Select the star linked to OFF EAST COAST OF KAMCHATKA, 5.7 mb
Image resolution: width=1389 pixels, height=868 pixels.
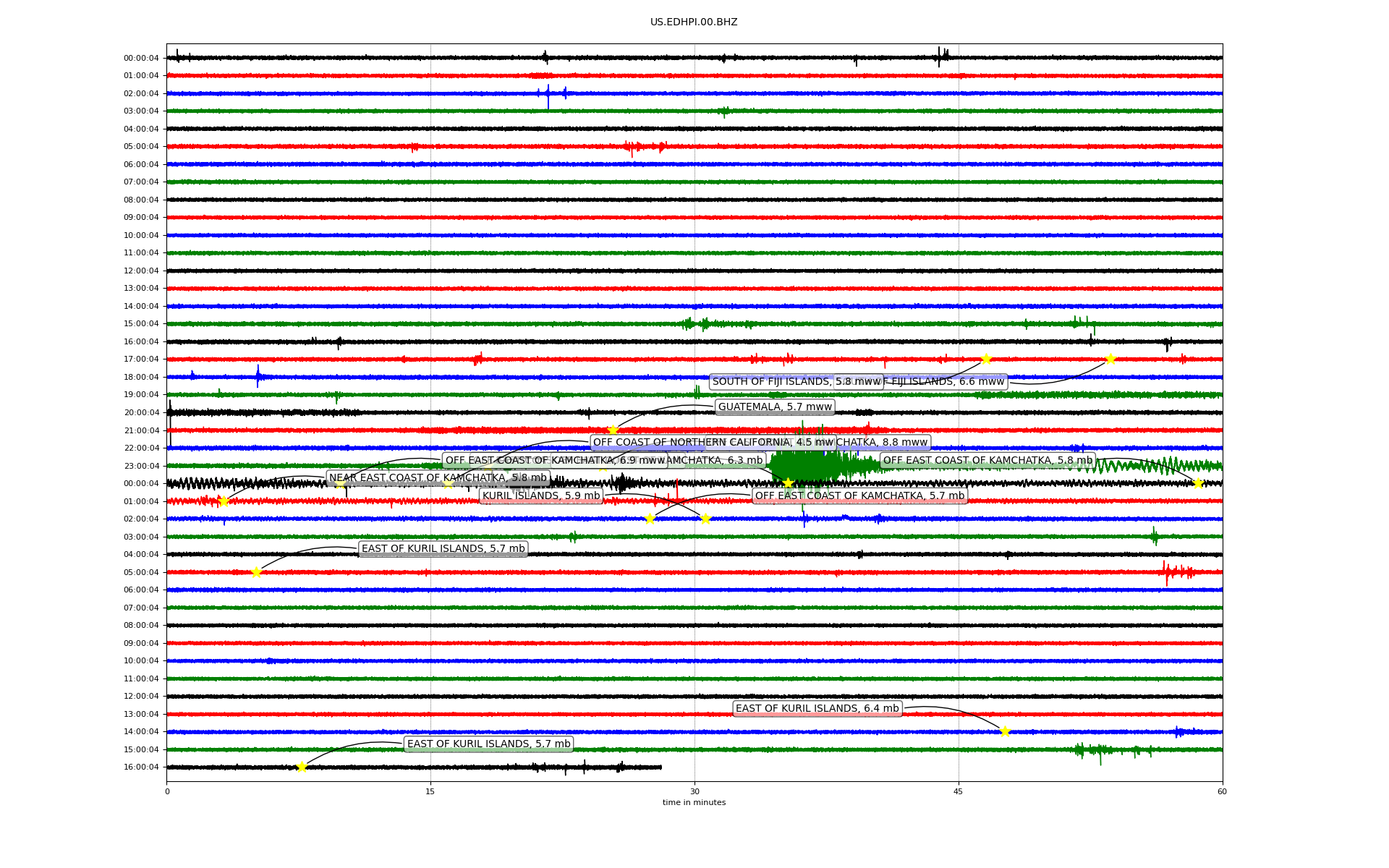650,519
